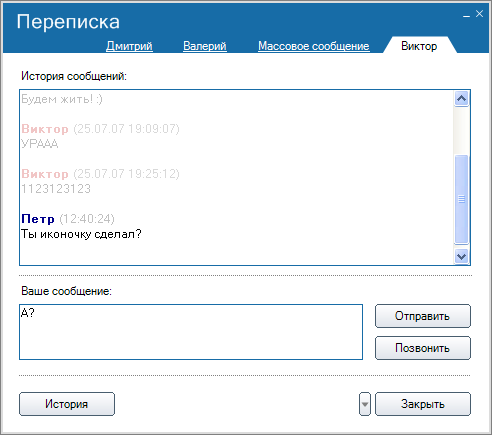
Task: Focus the Ваше сообщение text field
Action: click(191, 332)
